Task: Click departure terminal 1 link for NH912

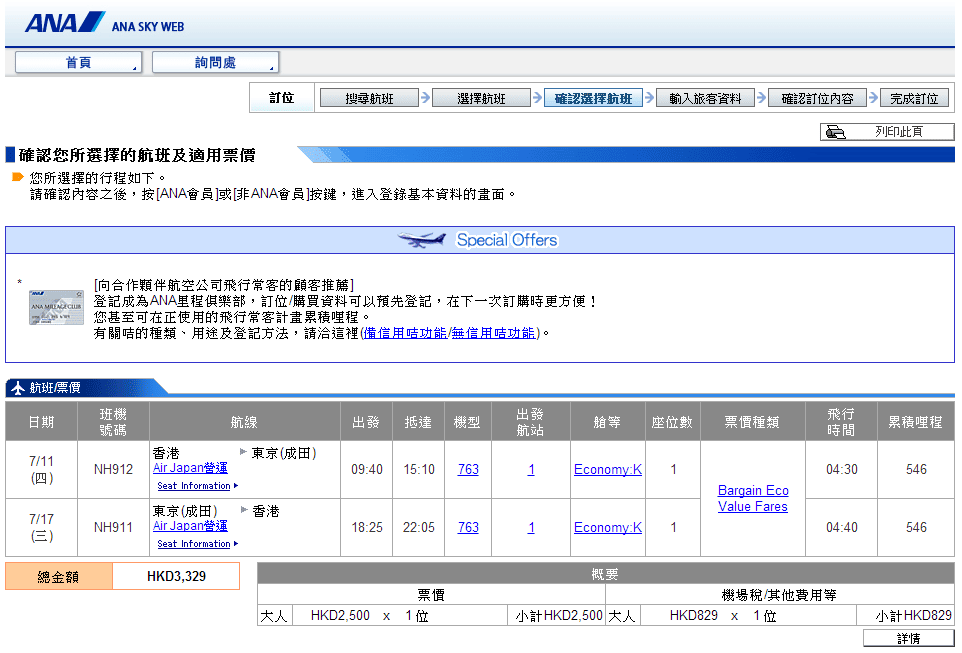Action: [531, 469]
